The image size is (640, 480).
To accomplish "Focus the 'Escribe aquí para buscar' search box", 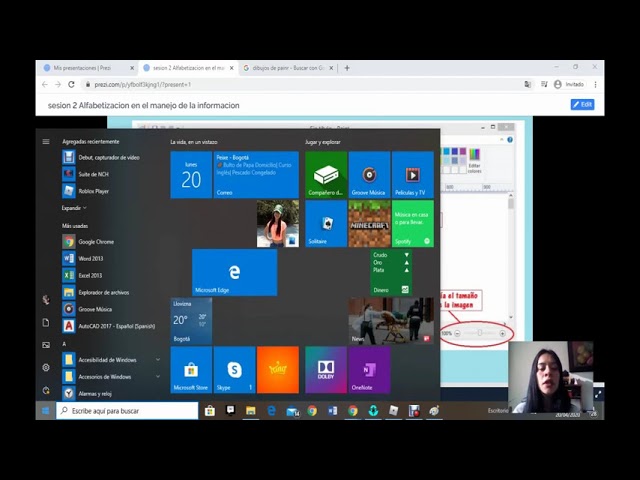I will 127,411.
